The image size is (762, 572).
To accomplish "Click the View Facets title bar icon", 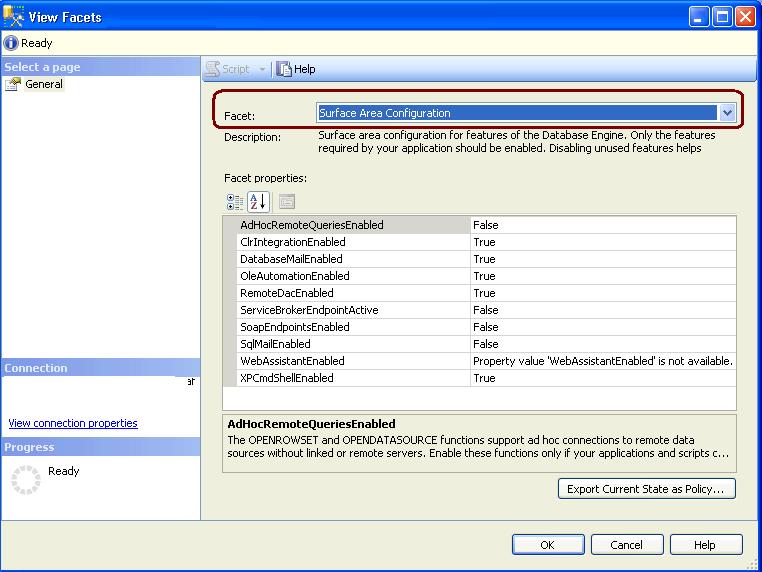I will click(14, 16).
